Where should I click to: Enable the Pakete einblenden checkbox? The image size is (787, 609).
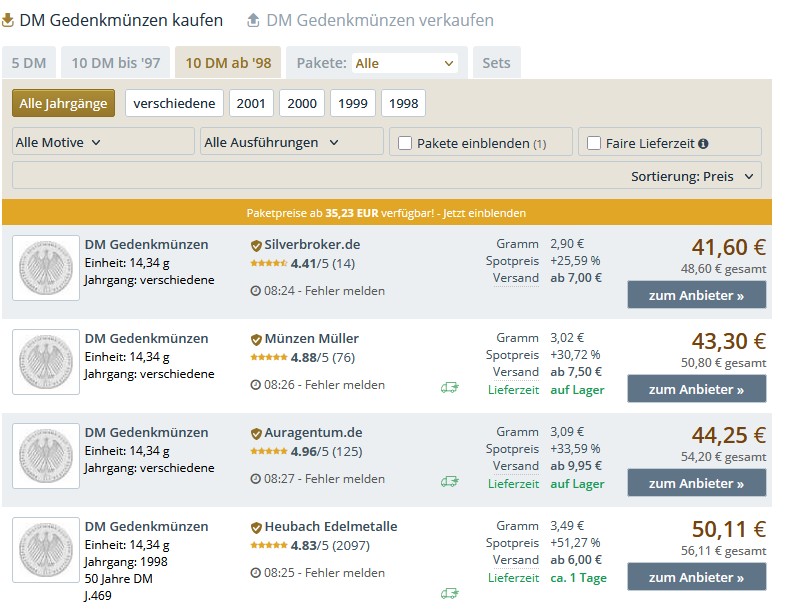coord(405,143)
